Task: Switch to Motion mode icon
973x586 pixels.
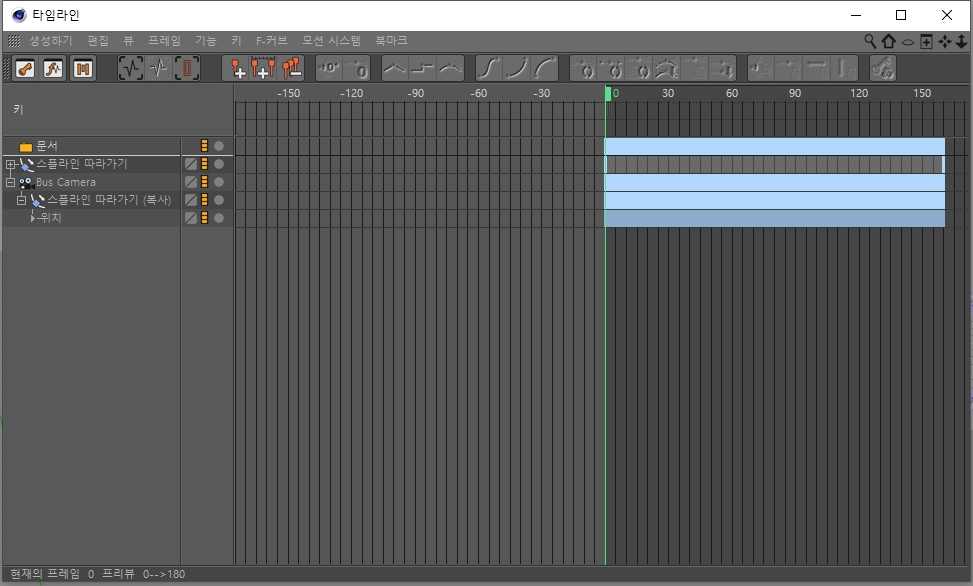Action: tap(83, 68)
